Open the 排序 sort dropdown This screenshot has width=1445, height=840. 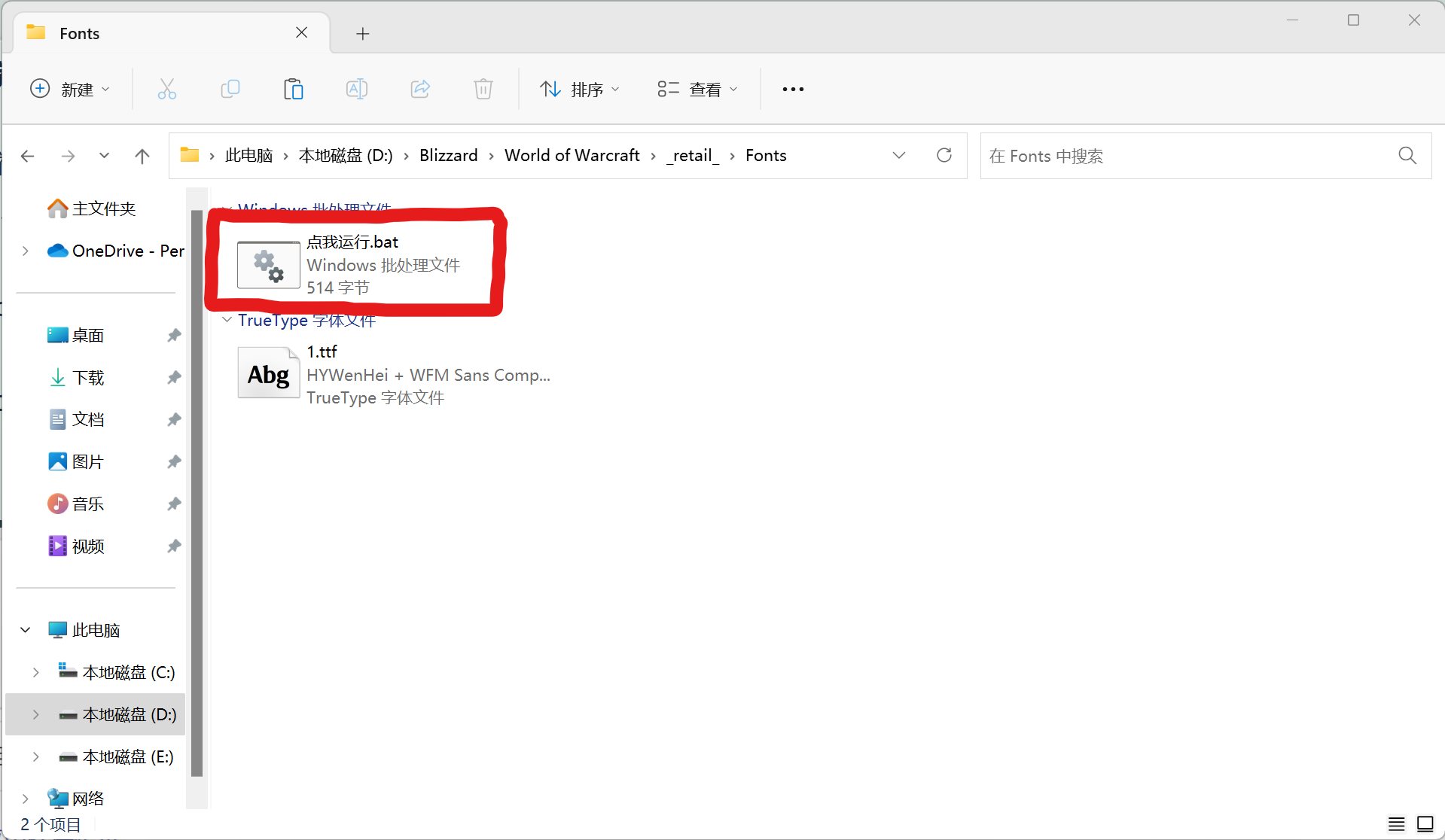pos(580,90)
